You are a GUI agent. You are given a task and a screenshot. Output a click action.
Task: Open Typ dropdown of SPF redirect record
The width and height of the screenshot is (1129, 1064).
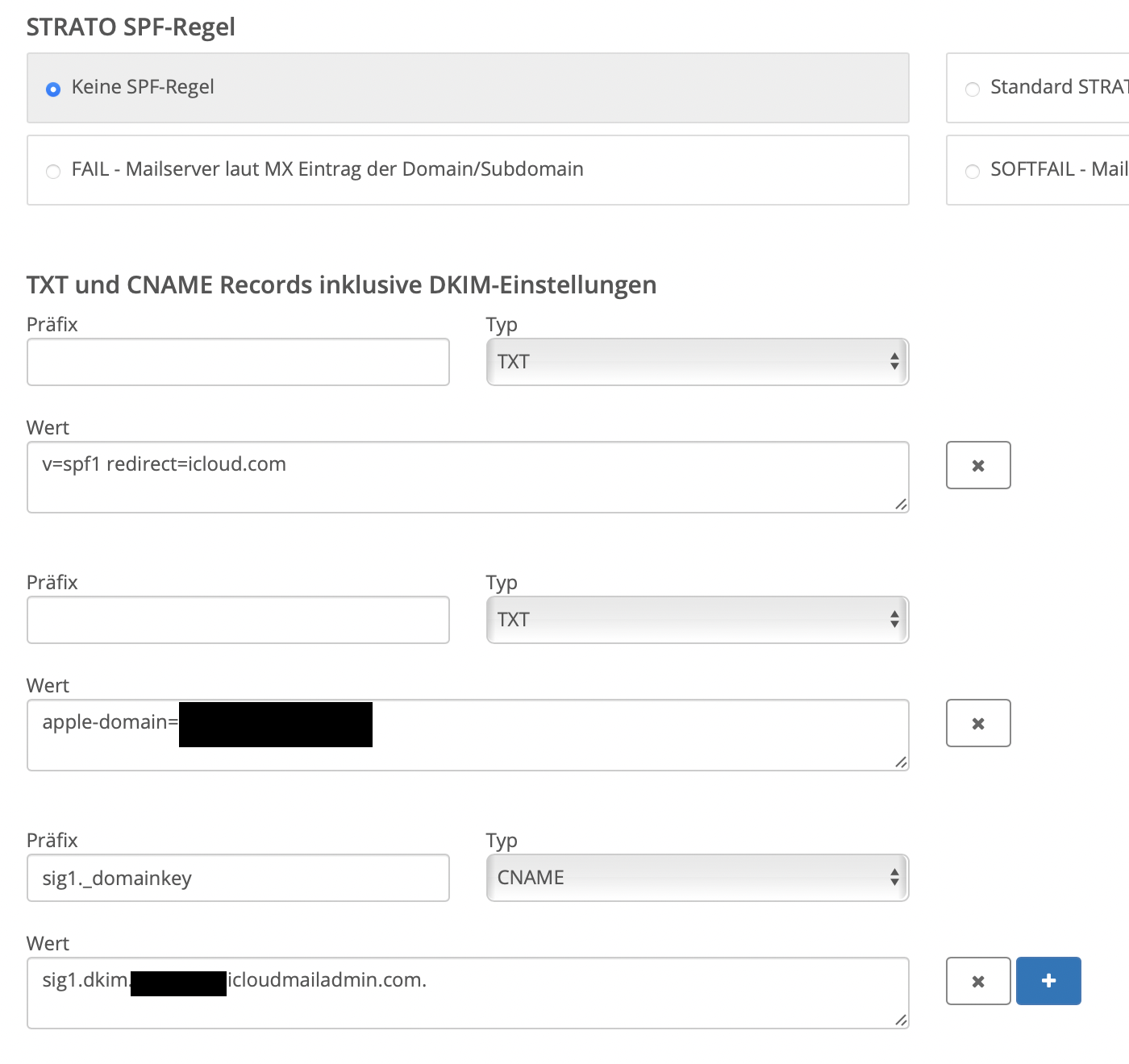(697, 362)
